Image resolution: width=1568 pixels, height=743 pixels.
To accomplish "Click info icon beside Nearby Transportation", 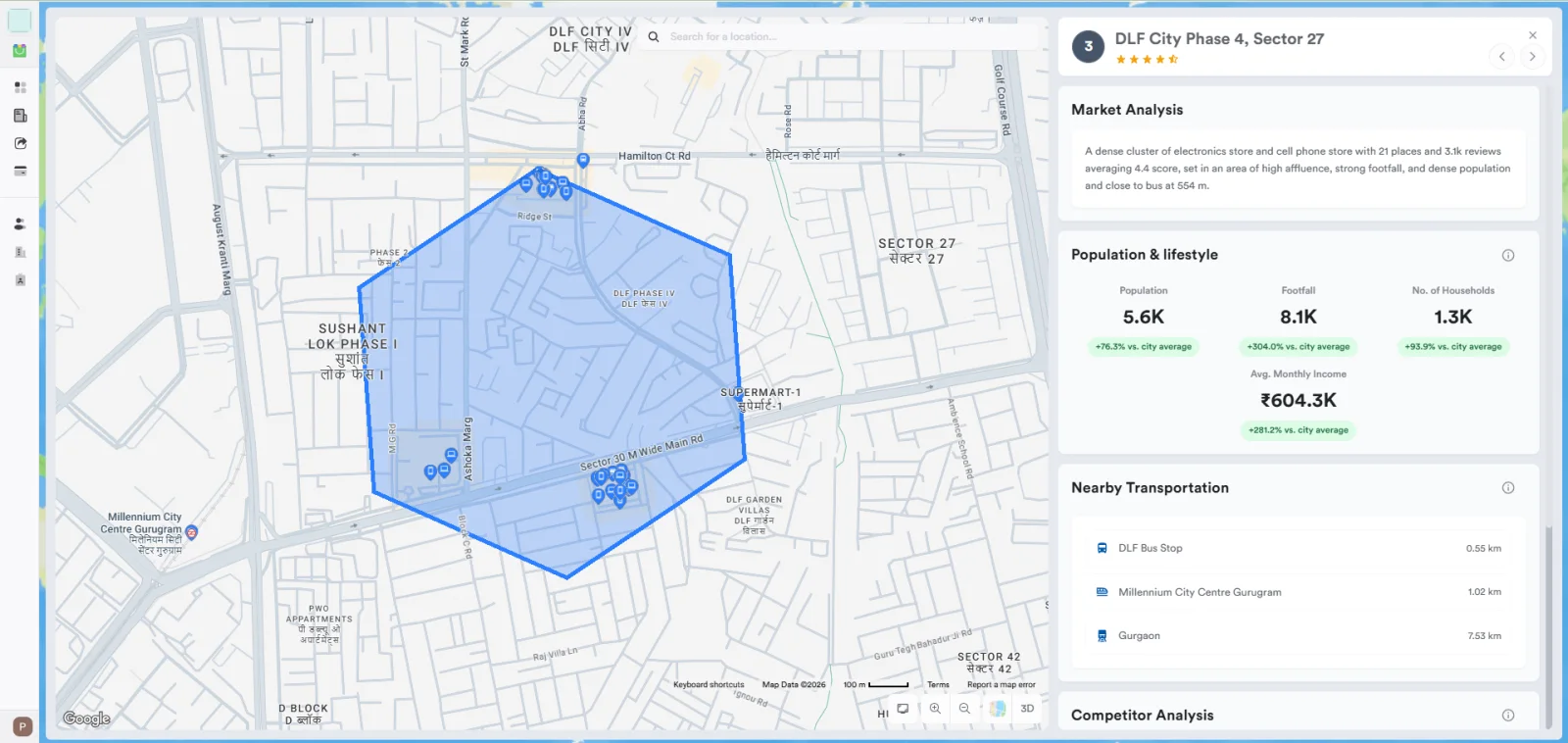I will [1508, 488].
